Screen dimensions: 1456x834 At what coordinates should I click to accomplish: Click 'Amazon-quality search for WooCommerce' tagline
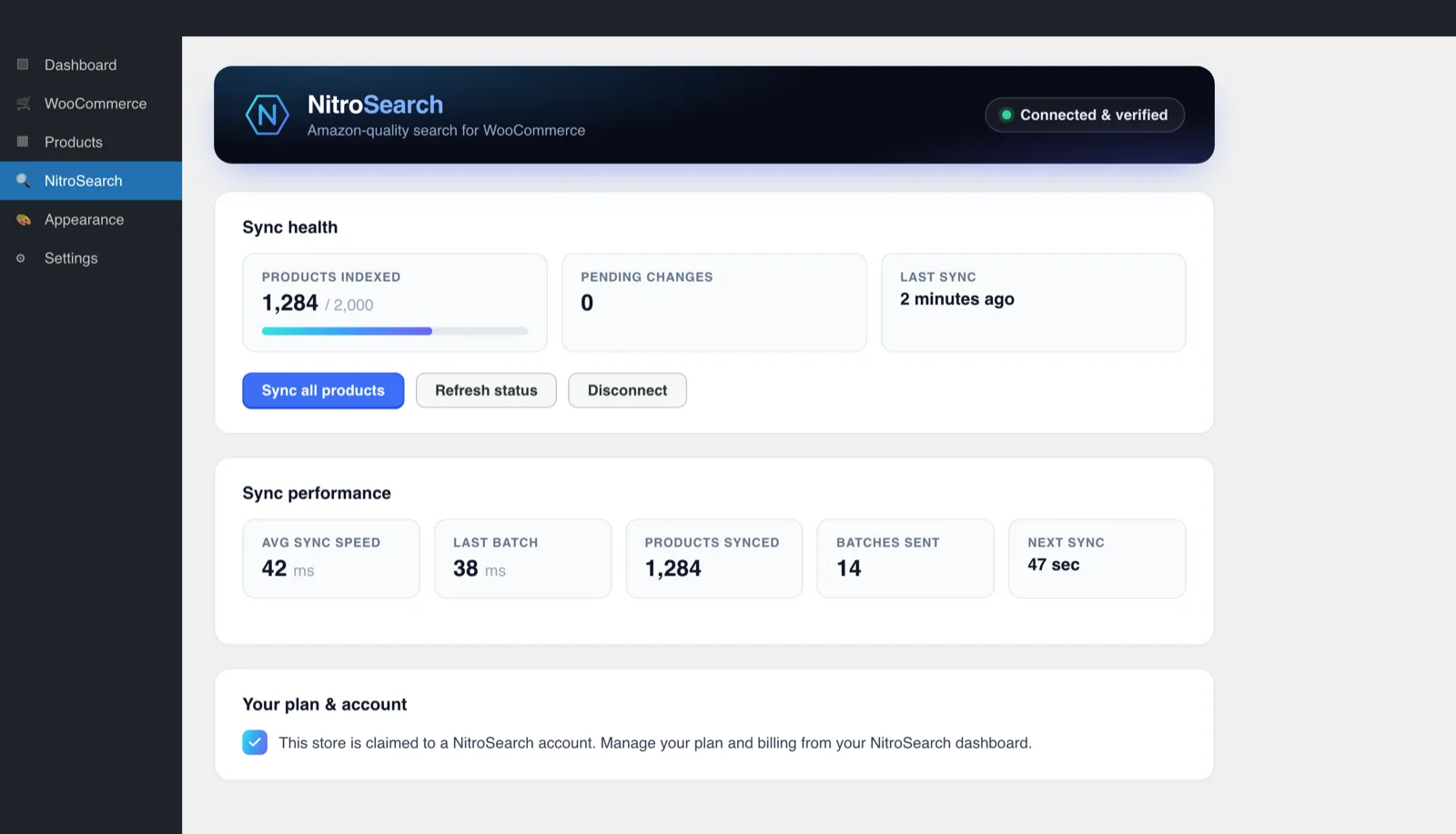pyautogui.click(x=446, y=130)
